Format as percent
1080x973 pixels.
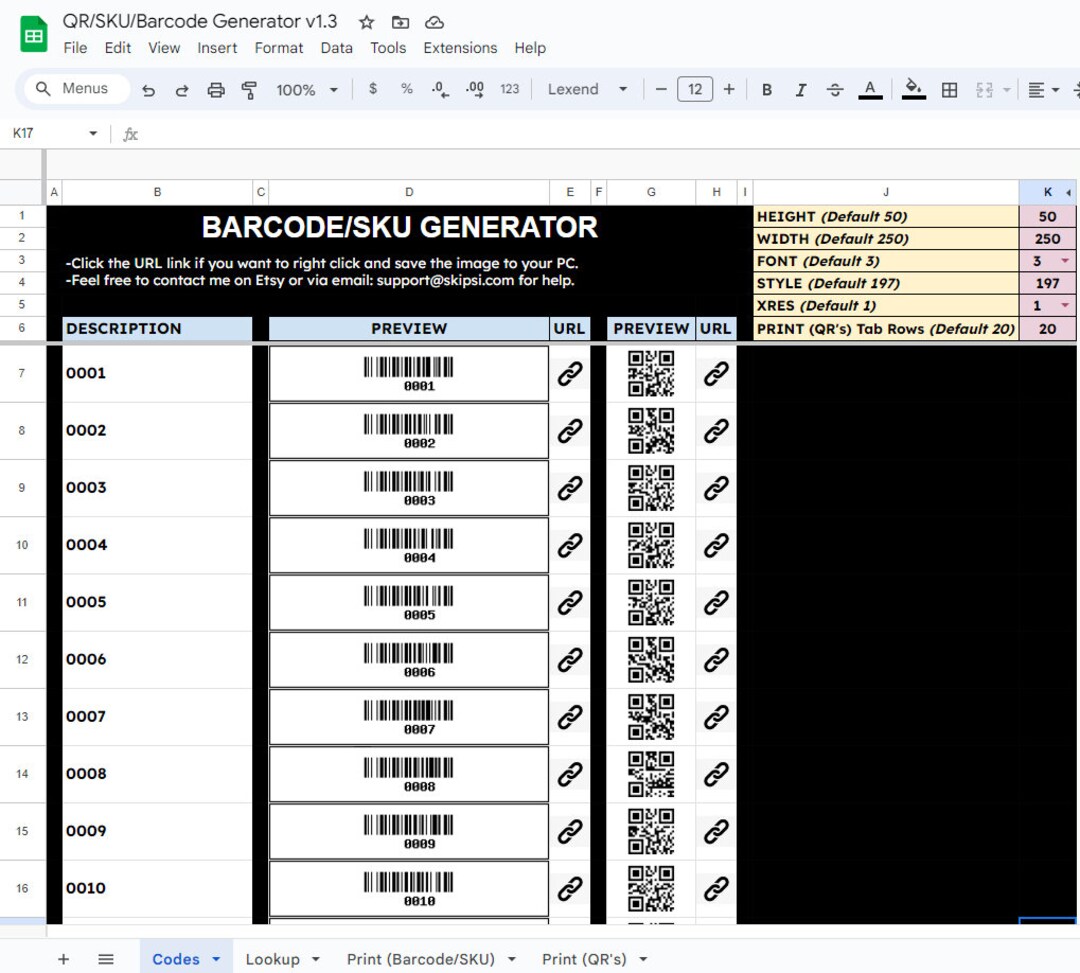coord(406,89)
